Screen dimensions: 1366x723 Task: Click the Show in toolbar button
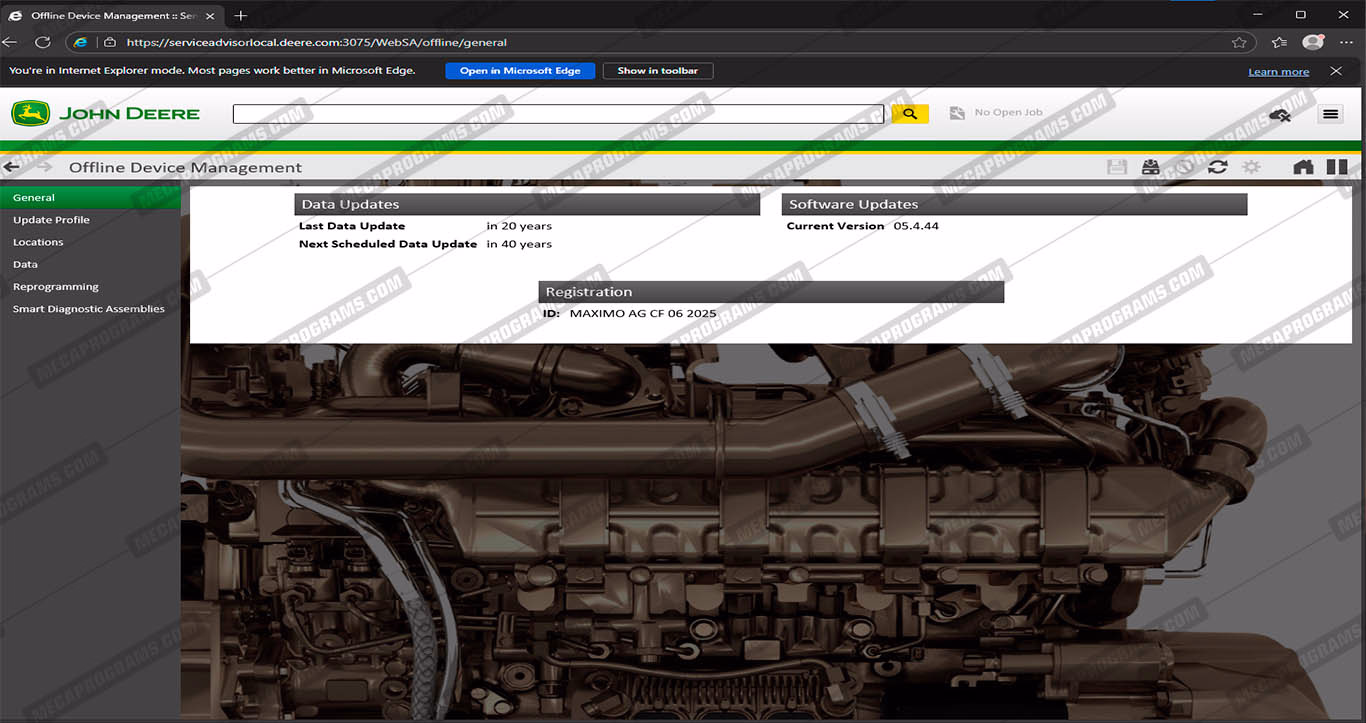[657, 71]
